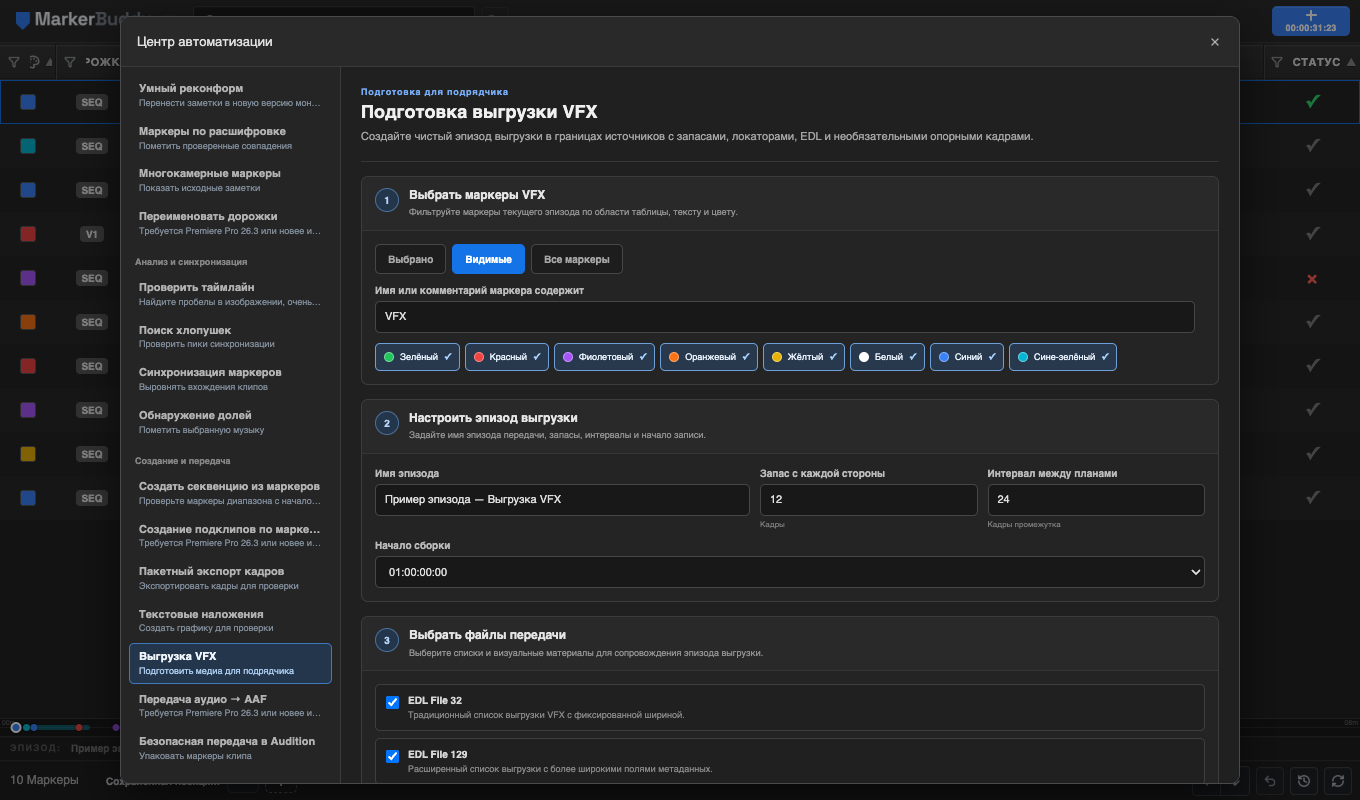Toggle the Белый color filter chip
1360x800 pixels.
tap(887, 357)
